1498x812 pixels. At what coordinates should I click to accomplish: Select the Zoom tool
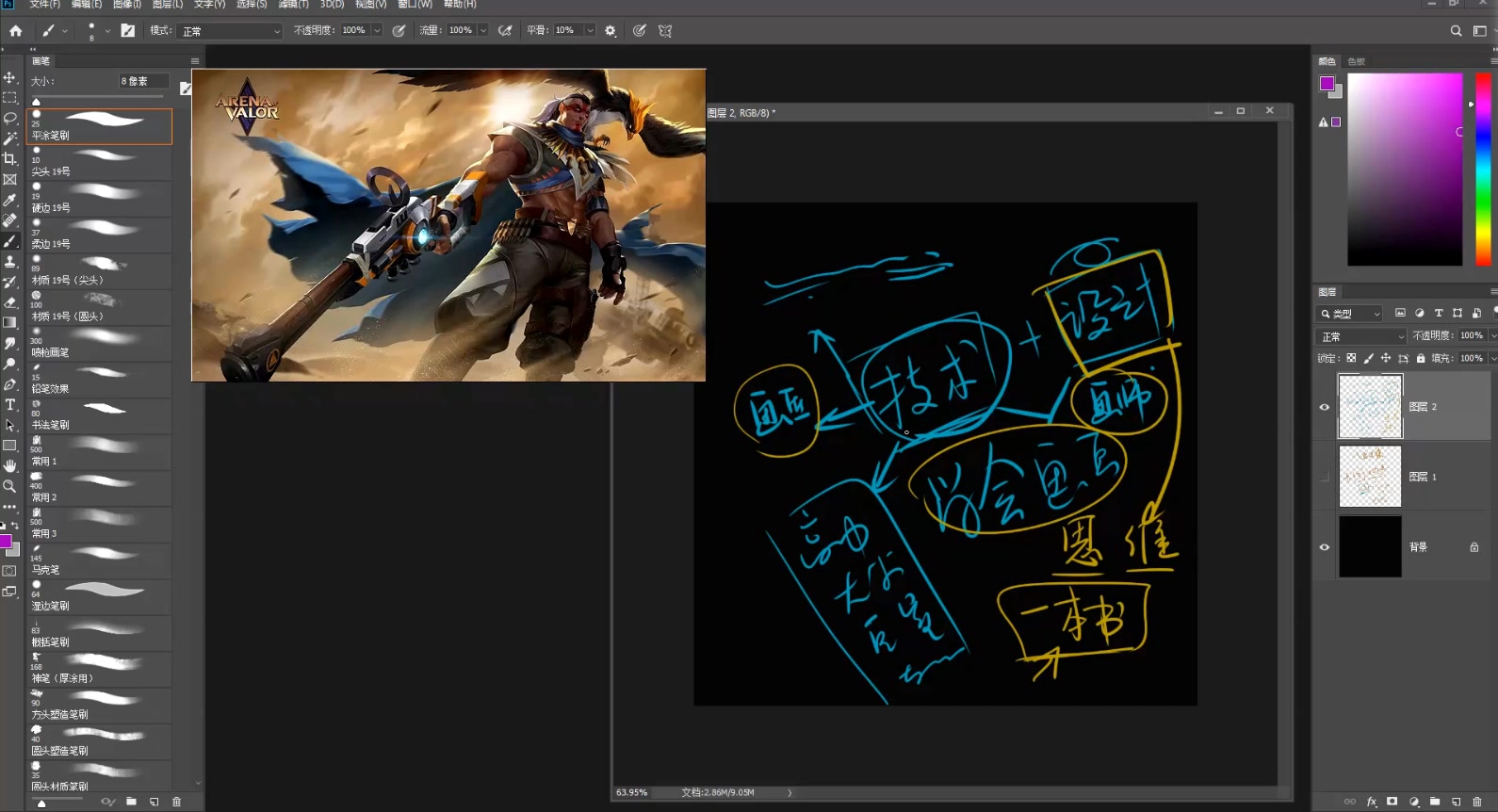point(9,486)
